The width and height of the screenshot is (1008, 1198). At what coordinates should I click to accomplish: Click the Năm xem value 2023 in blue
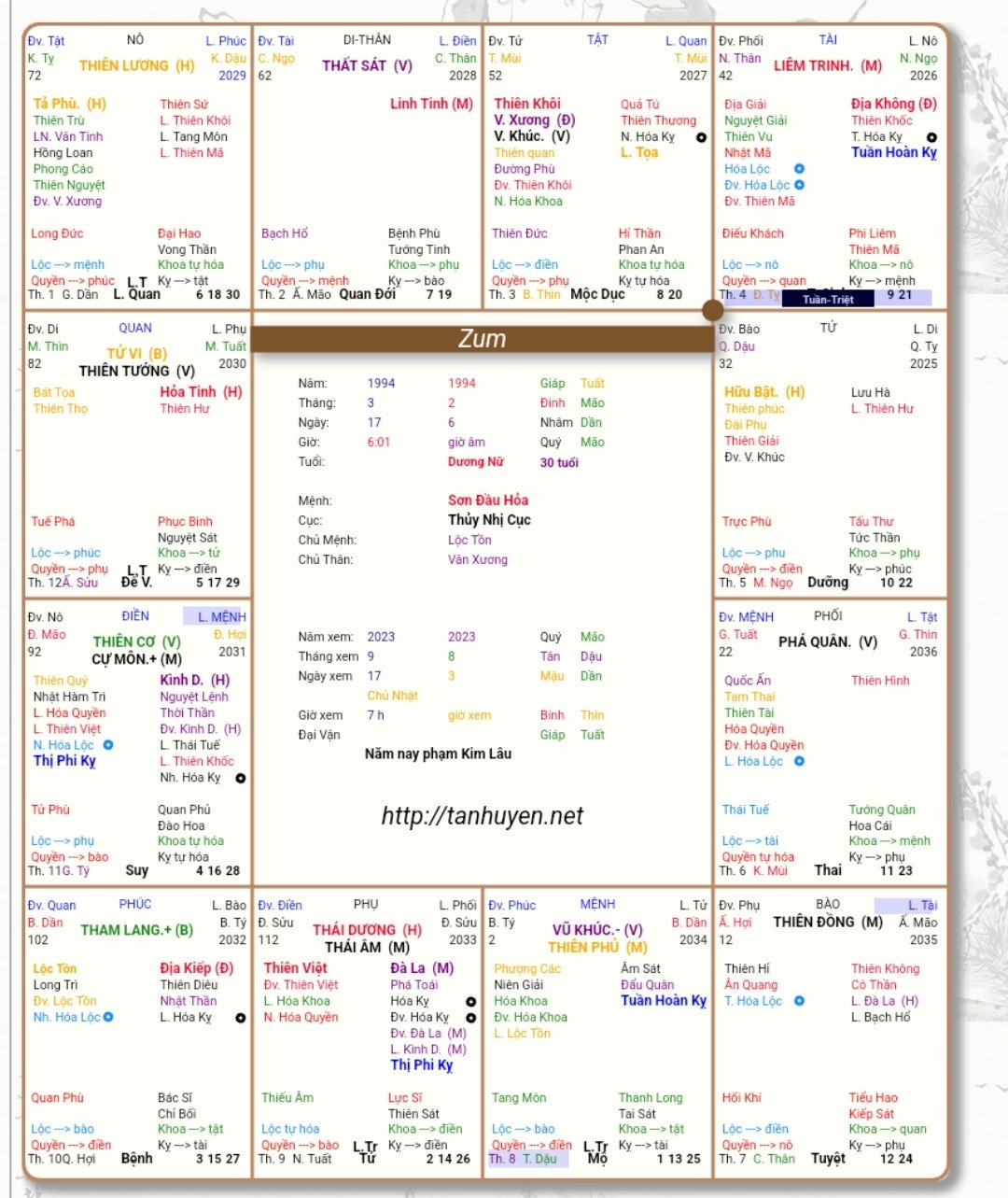click(x=381, y=637)
